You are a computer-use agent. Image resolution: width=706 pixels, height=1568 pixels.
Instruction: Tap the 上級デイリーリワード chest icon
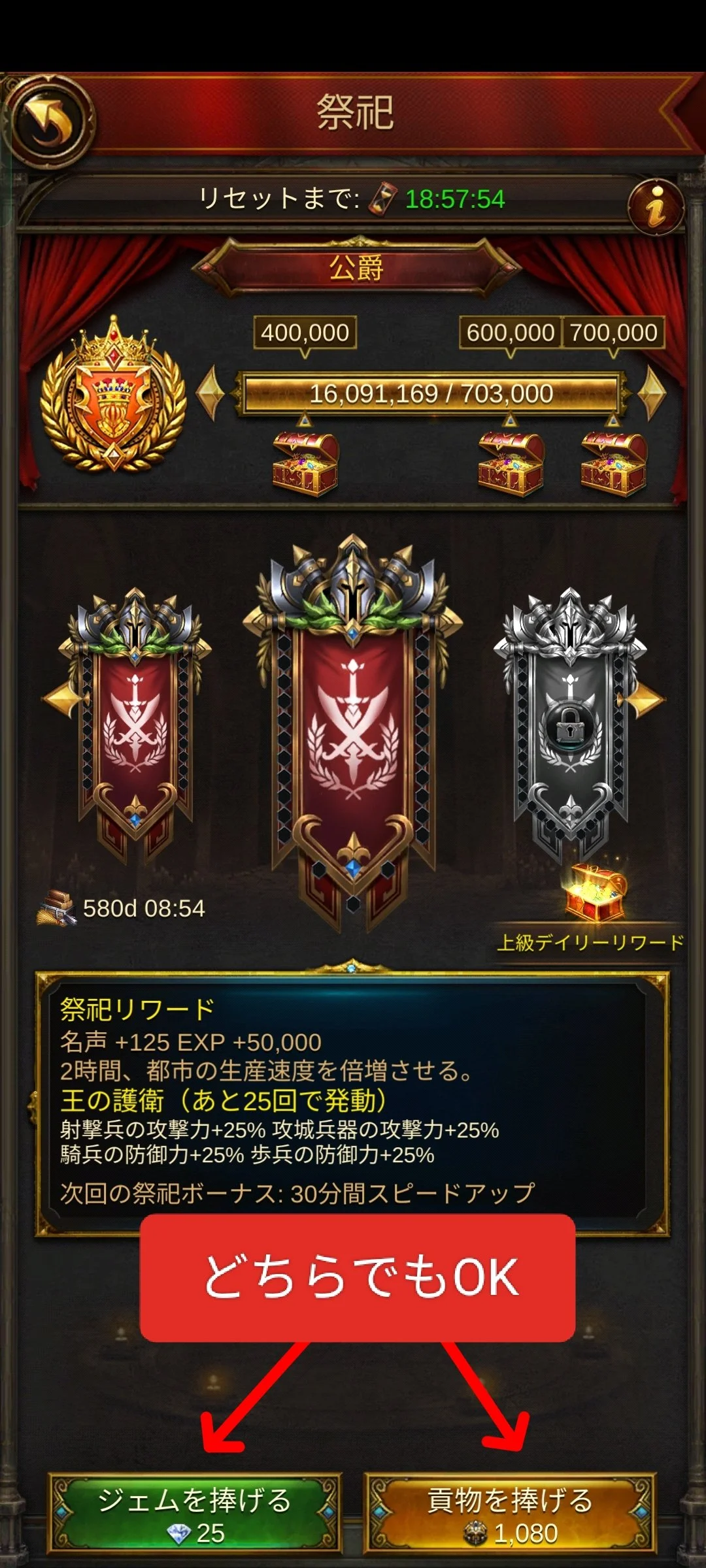(x=596, y=891)
